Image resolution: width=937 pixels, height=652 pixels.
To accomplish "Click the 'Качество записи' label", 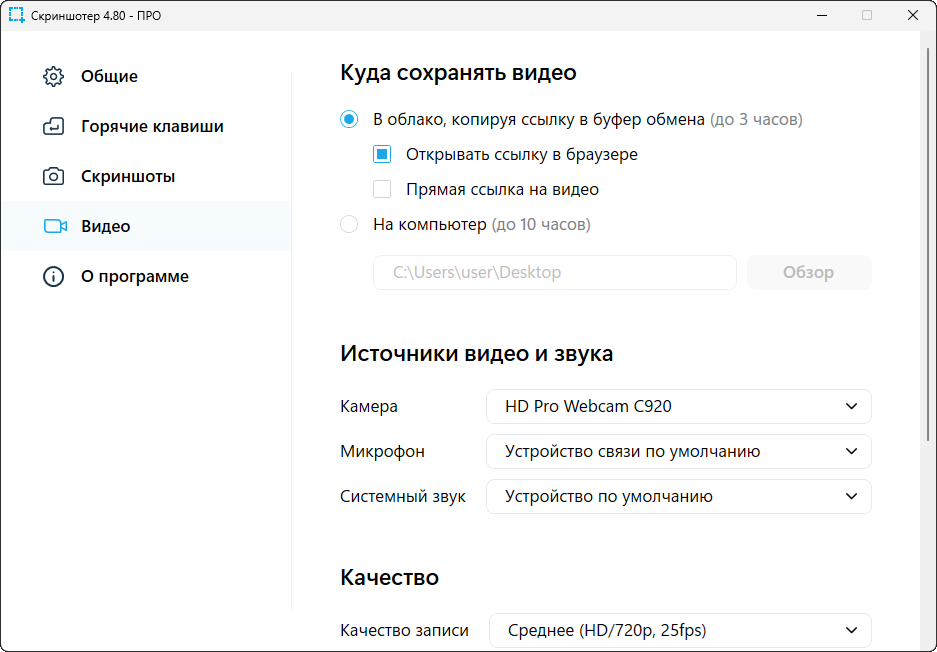I will (404, 630).
